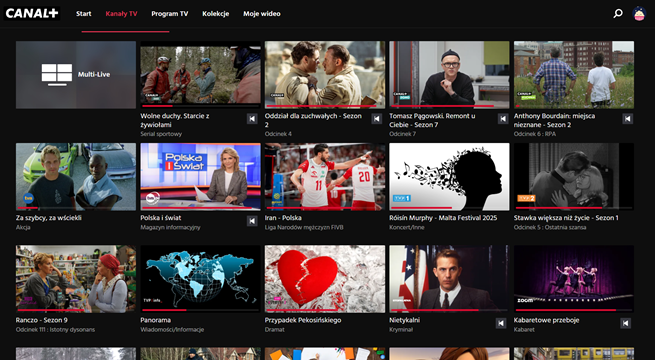Open Róisín Murphy concert thumbnail

[449, 177]
